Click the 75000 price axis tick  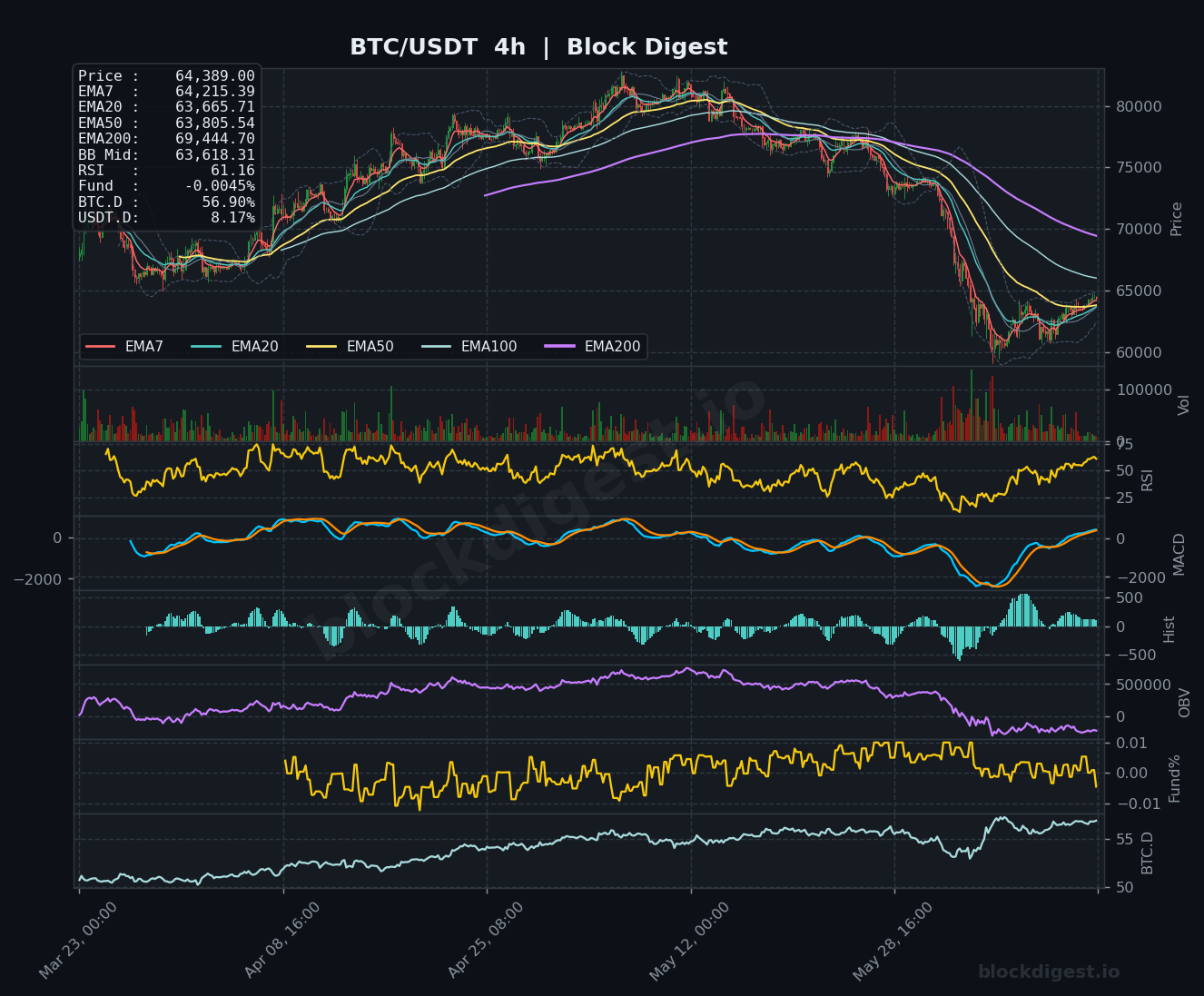pos(1138,168)
